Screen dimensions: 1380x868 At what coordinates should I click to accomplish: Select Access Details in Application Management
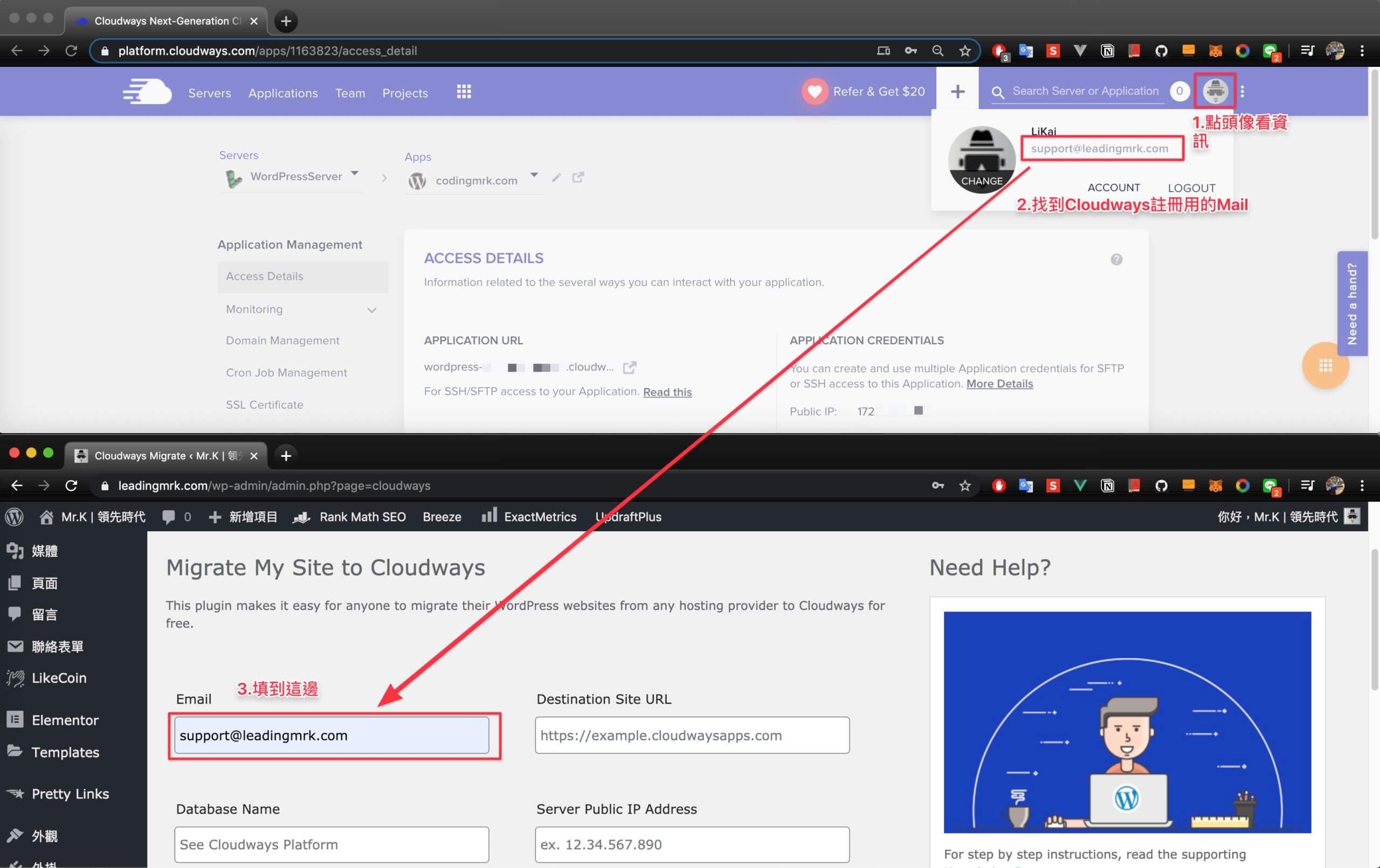302,277
